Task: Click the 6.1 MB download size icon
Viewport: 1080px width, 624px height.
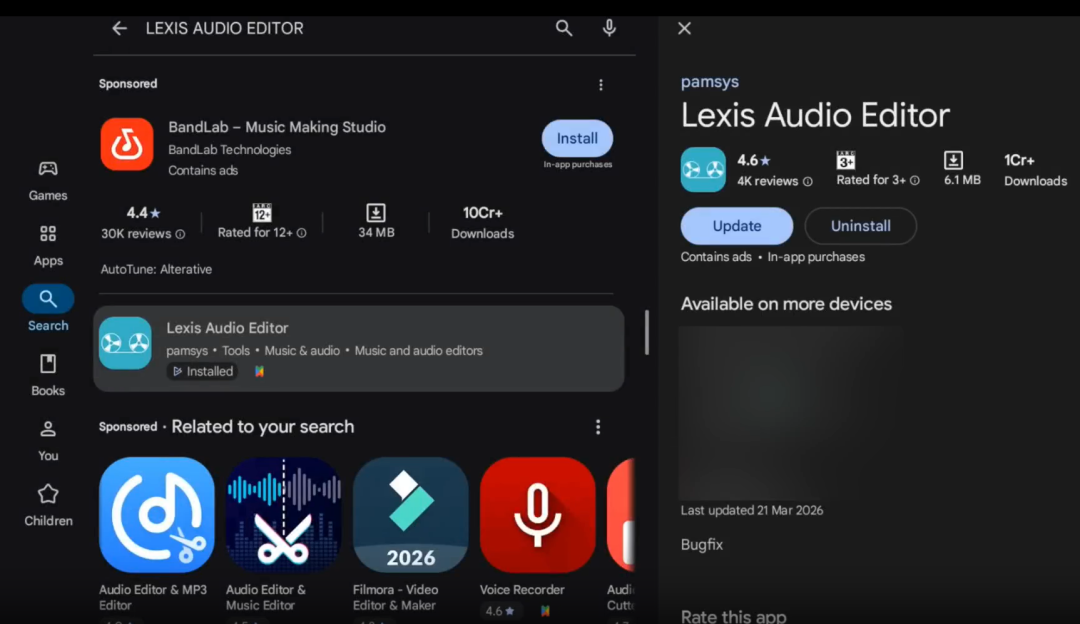Action: coord(953,160)
